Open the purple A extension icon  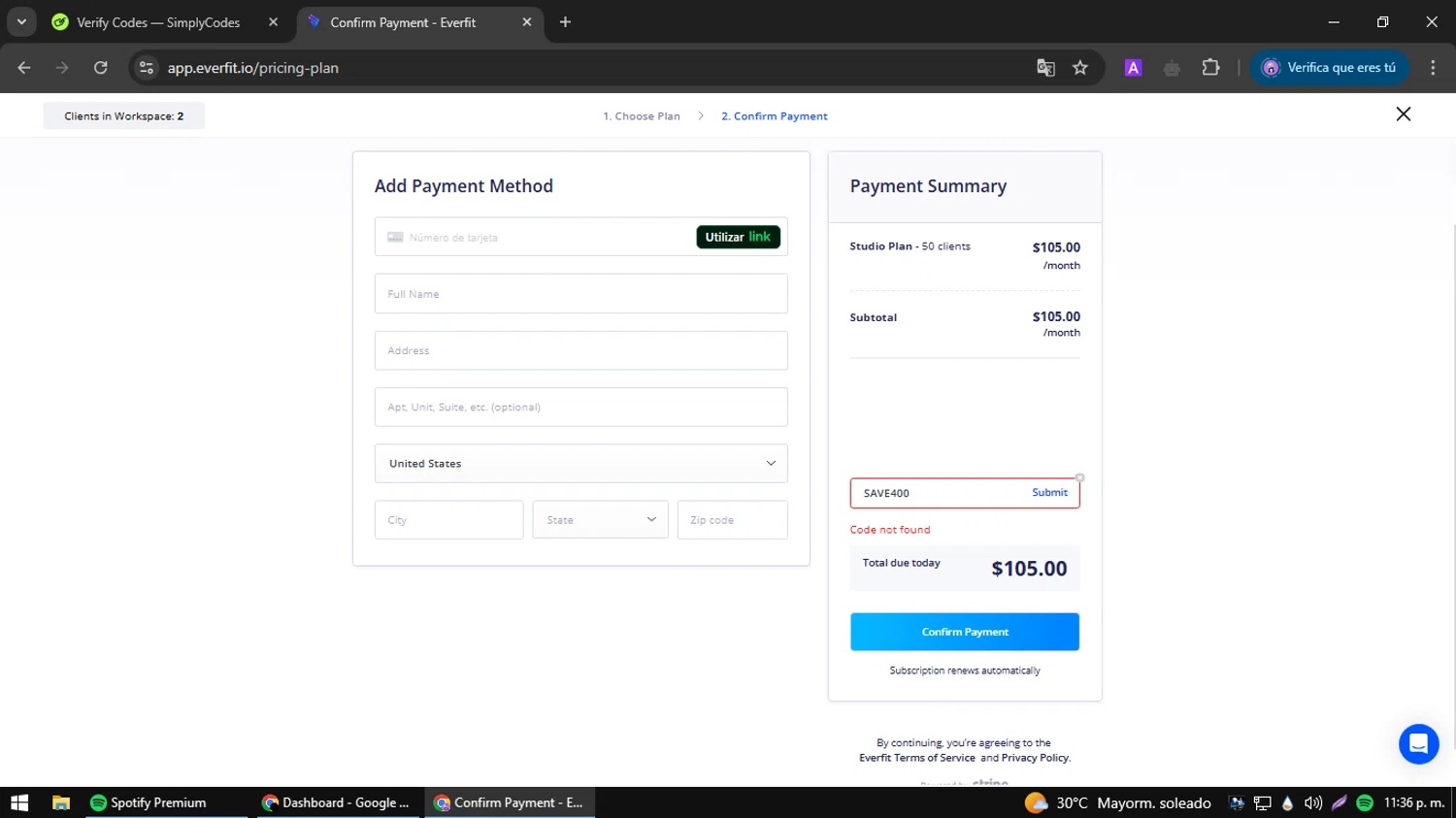coord(1133,68)
